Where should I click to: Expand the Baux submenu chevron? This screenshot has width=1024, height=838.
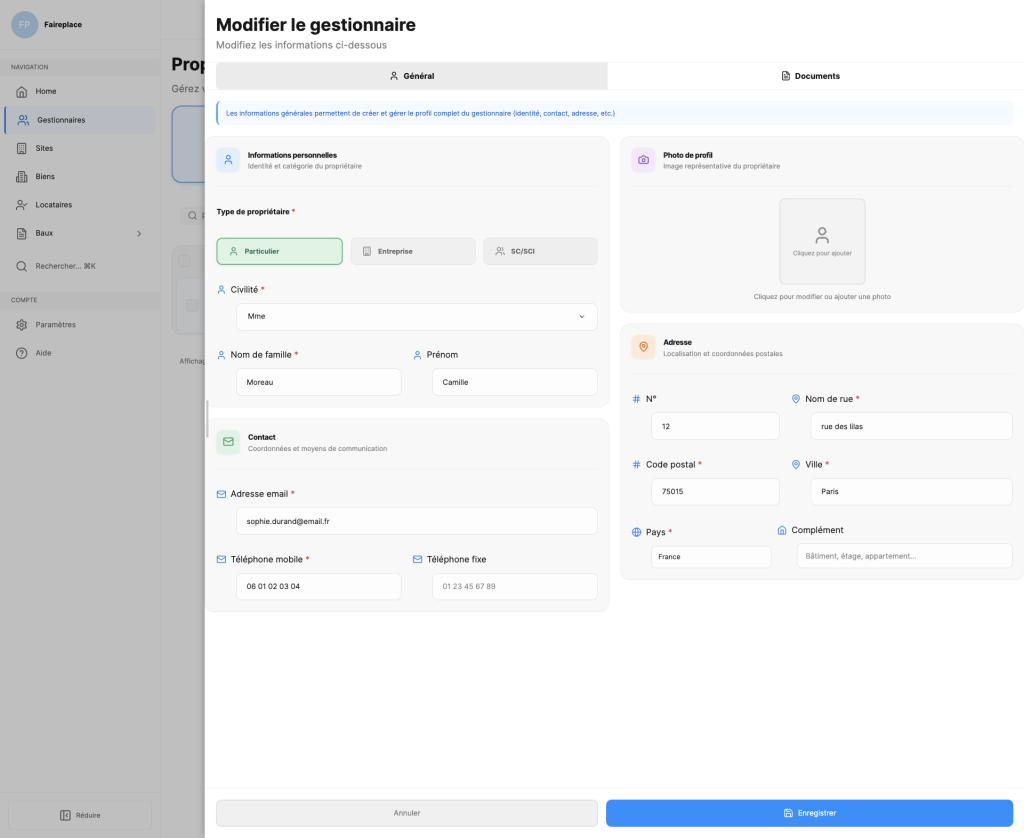(x=139, y=234)
